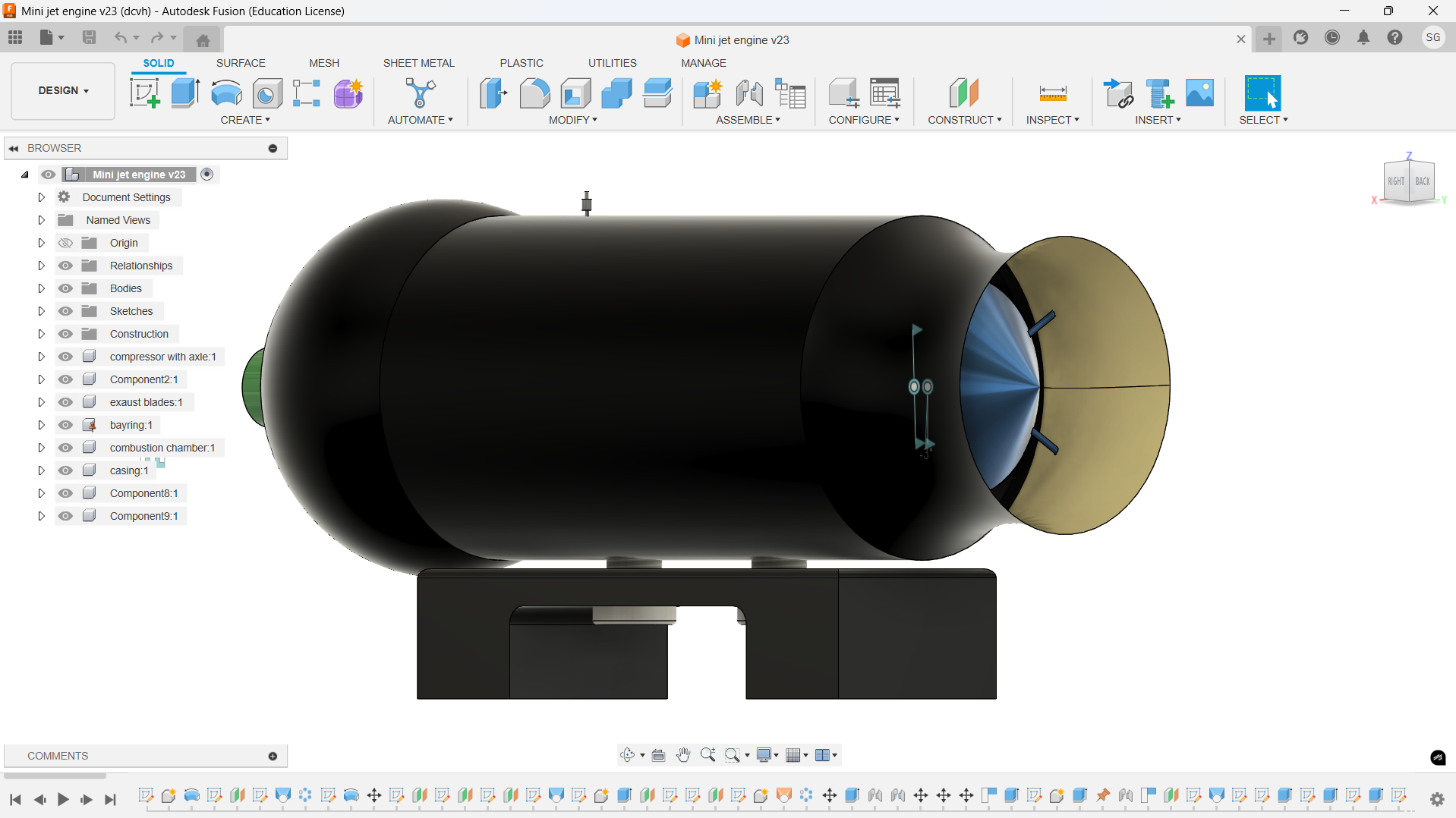1456x818 pixels.
Task: Select the Combine tool
Action: click(616, 93)
